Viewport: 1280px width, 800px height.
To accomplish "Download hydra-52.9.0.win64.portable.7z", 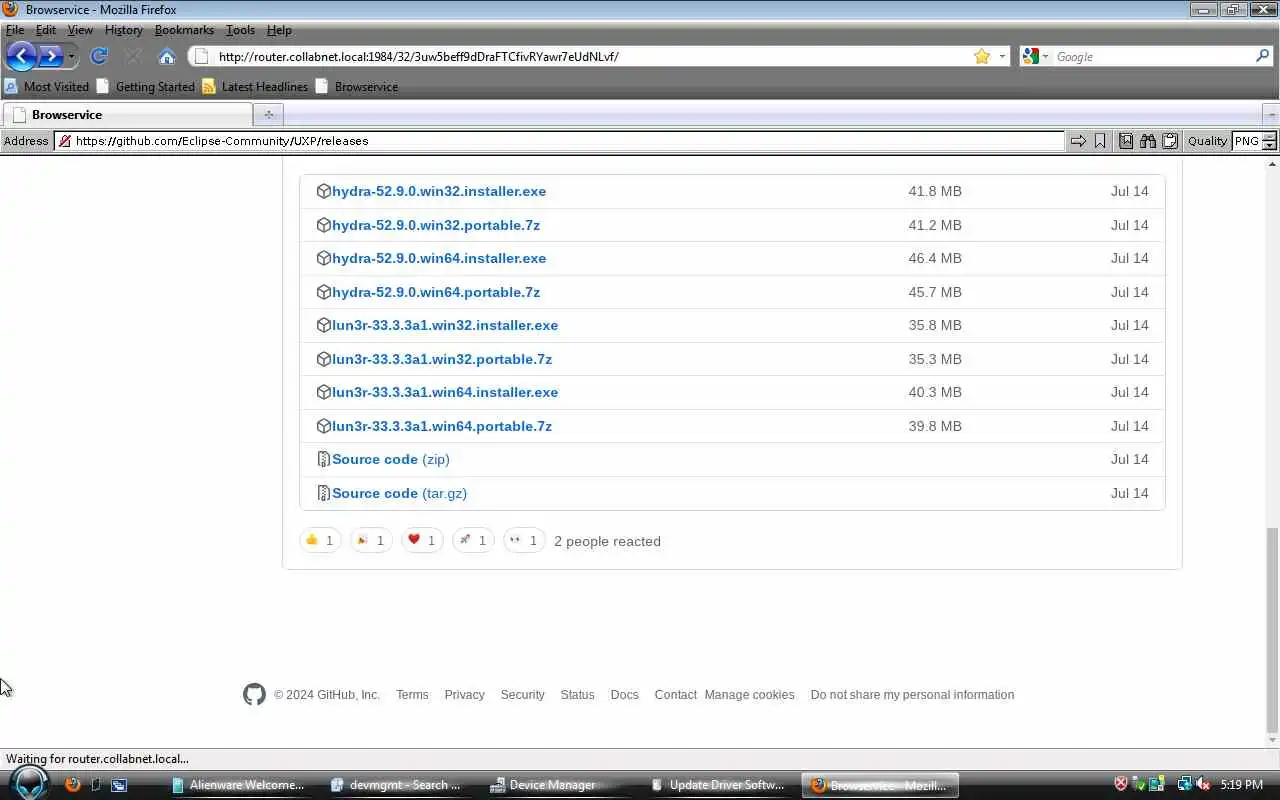I will [x=436, y=292].
